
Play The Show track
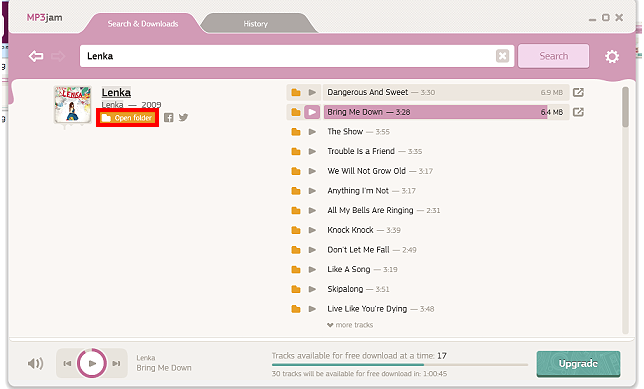coord(312,132)
